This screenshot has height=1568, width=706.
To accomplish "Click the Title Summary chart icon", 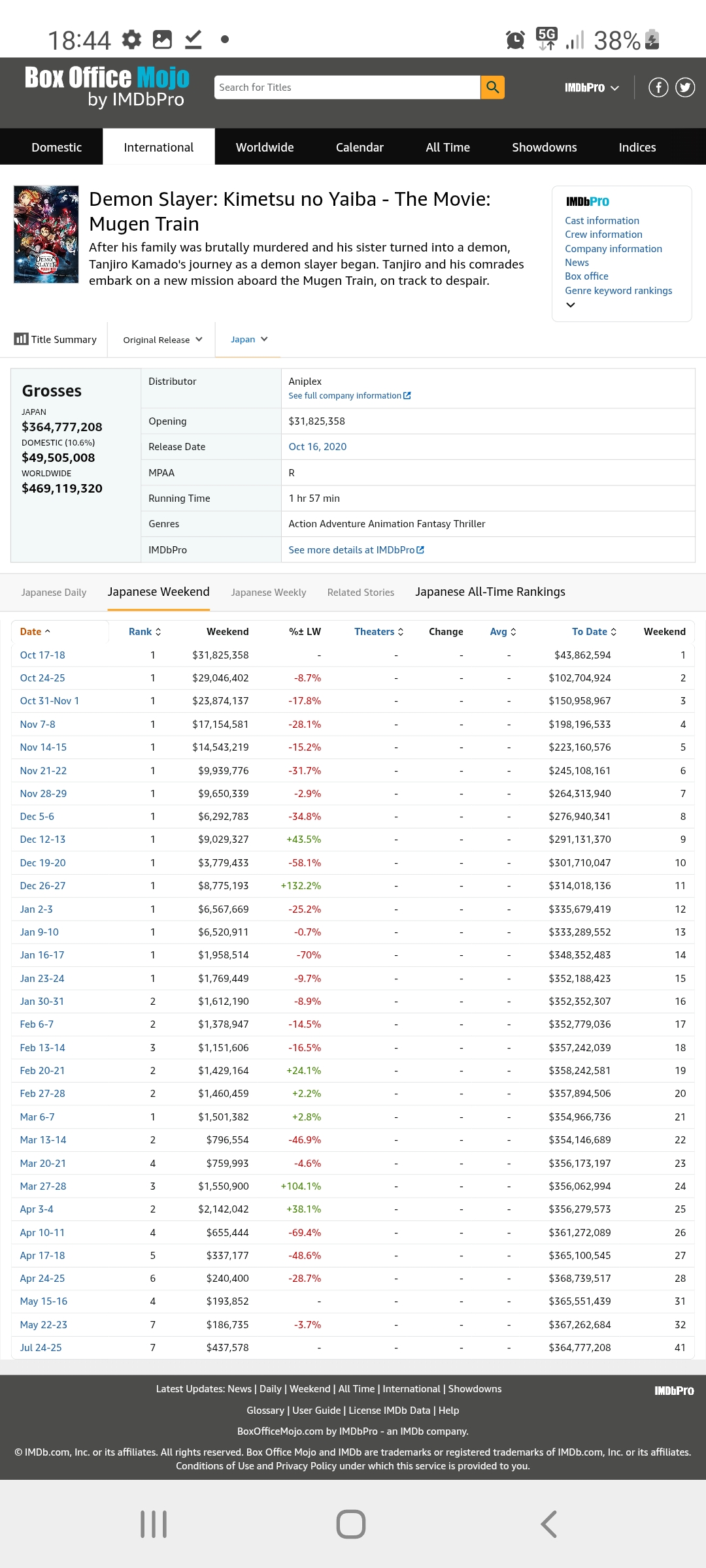I will click(21, 339).
